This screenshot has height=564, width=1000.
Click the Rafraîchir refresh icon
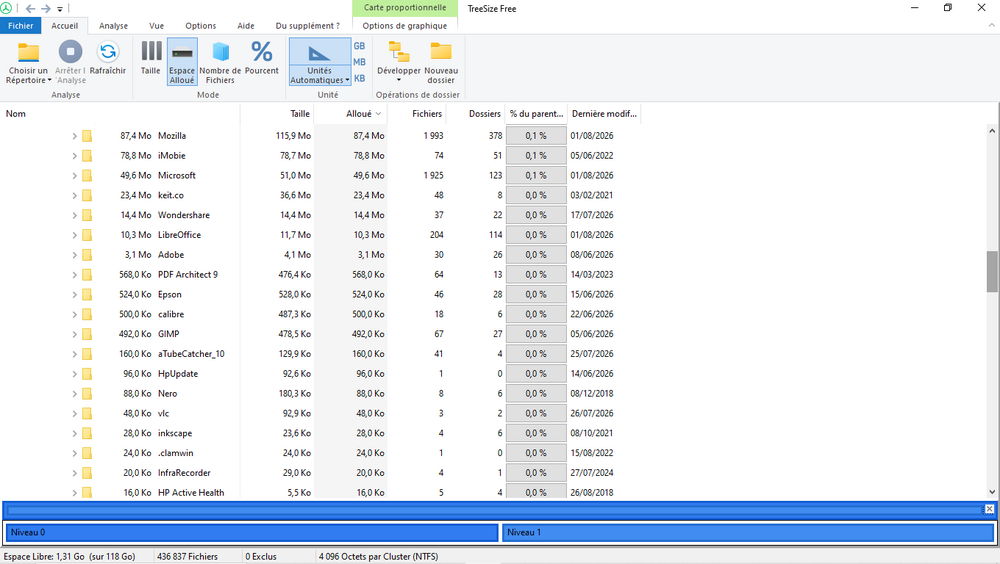pyautogui.click(x=108, y=52)
